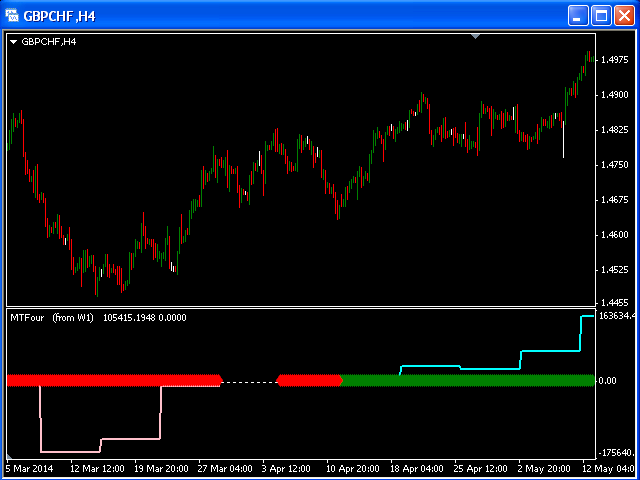
Task: Expand the GBPCHF,H4 chart dropdown triangle
Action: pyautogui.click(x=13, y=42)
